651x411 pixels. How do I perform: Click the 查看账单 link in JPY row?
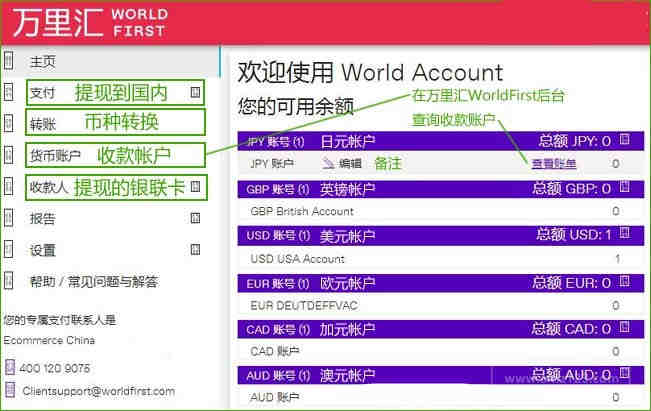[554, 164]
